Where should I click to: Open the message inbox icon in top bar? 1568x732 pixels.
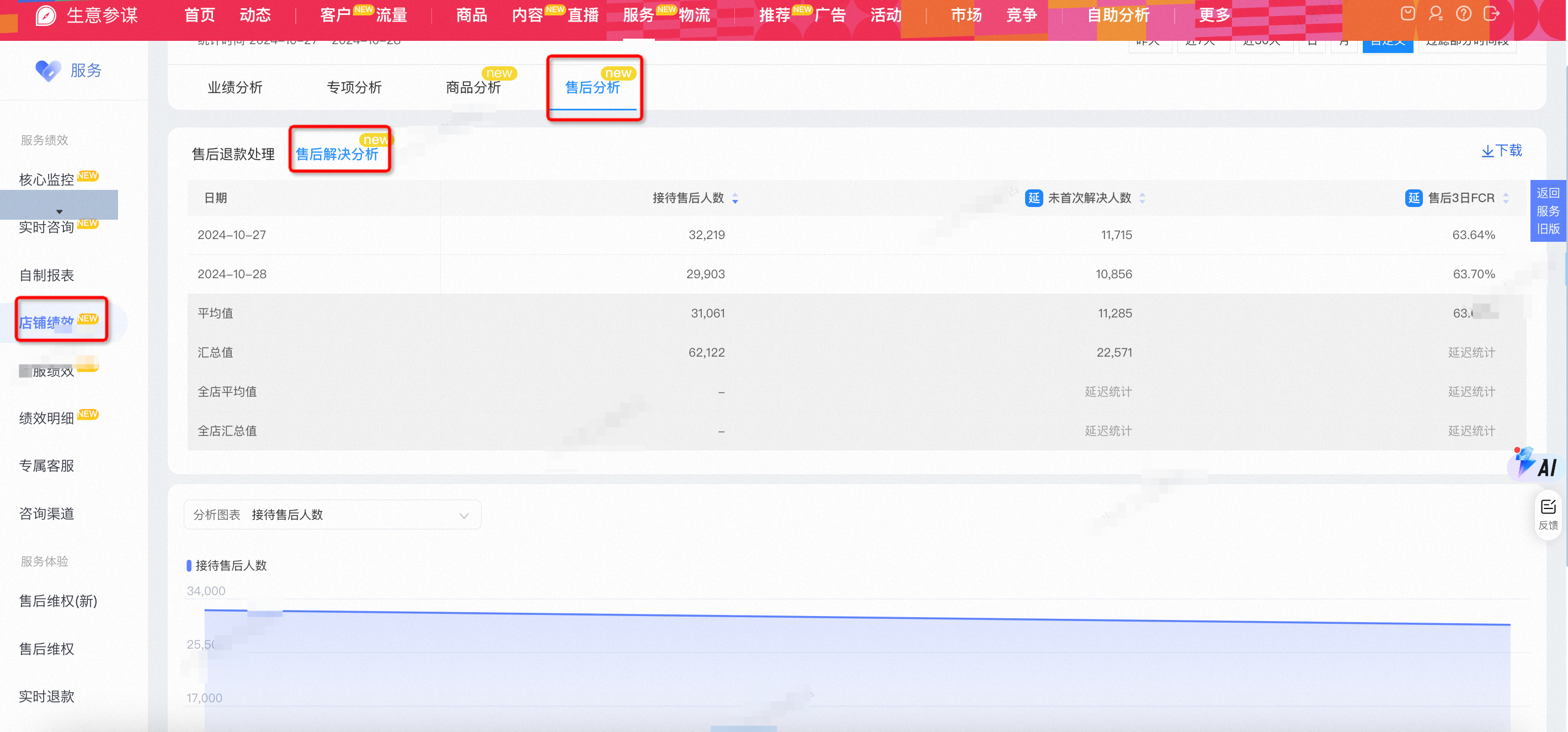(1407, 13)
